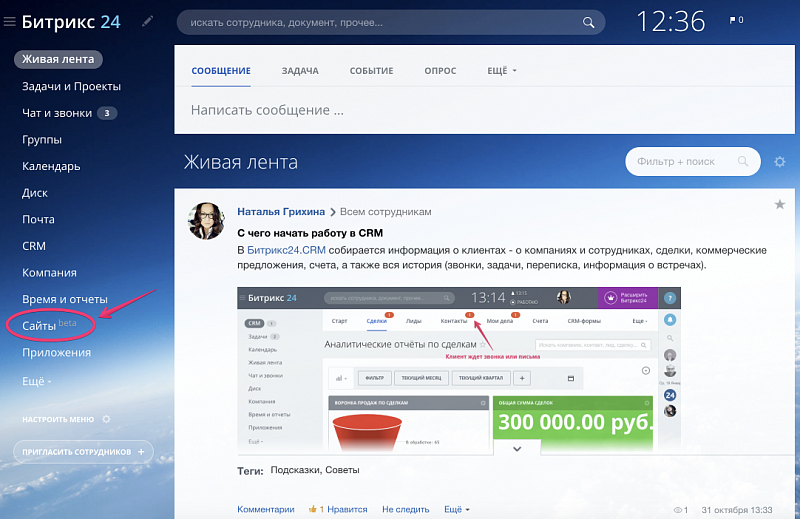This screenshot has height=519, width=800.
Task: Open Диск from left menu
Action: coord(35,193)
